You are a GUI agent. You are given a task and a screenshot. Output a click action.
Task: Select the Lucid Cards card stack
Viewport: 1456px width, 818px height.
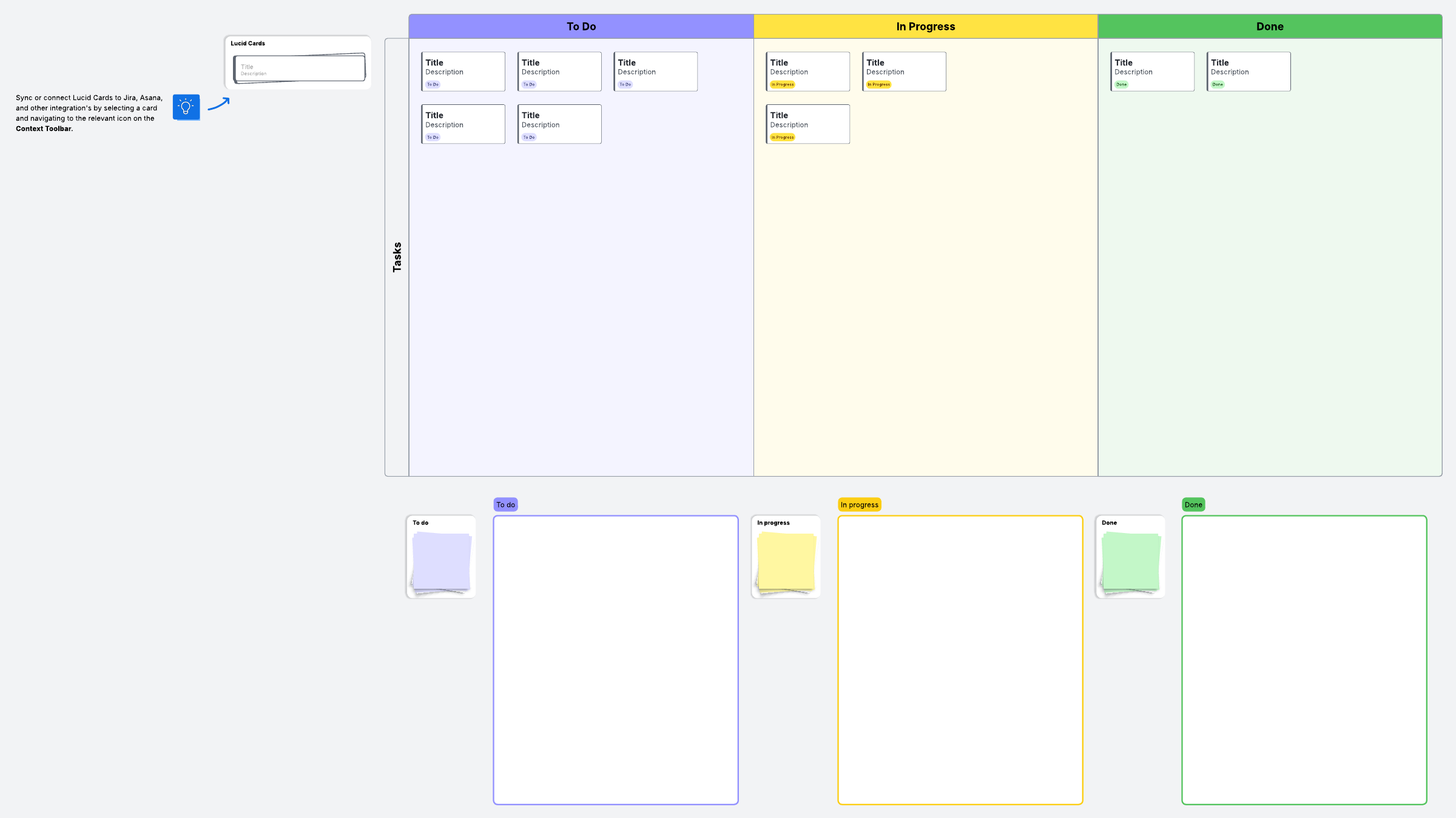(x=300, y=68)
